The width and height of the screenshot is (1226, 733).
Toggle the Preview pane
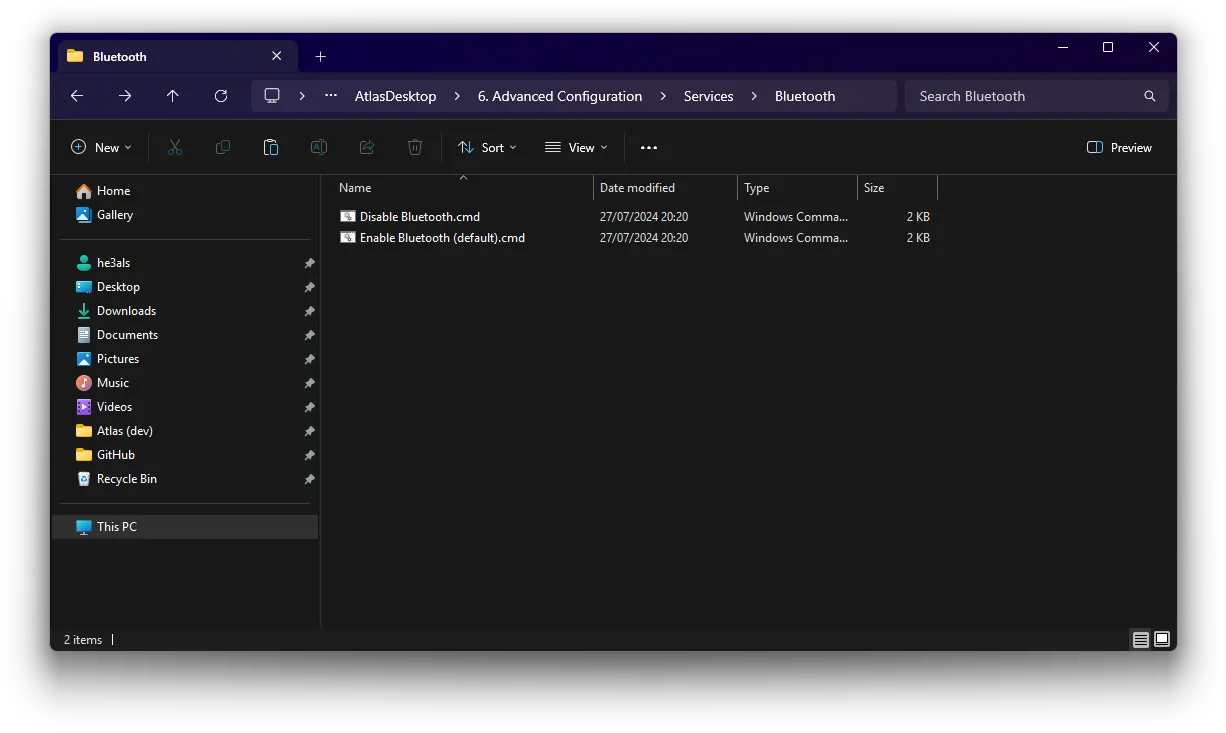[1118, 147]
